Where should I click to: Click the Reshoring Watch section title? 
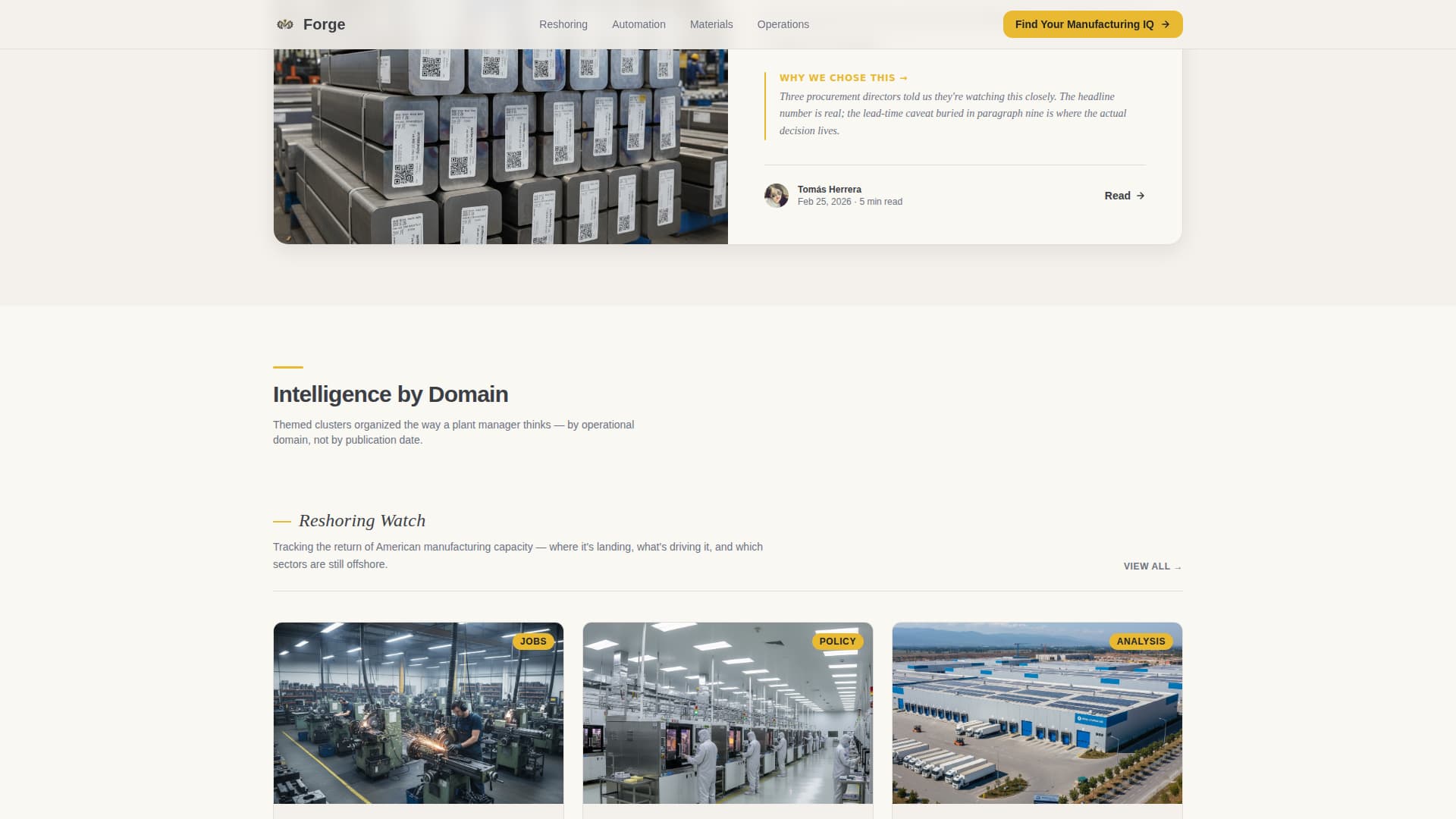click(362, 521)
